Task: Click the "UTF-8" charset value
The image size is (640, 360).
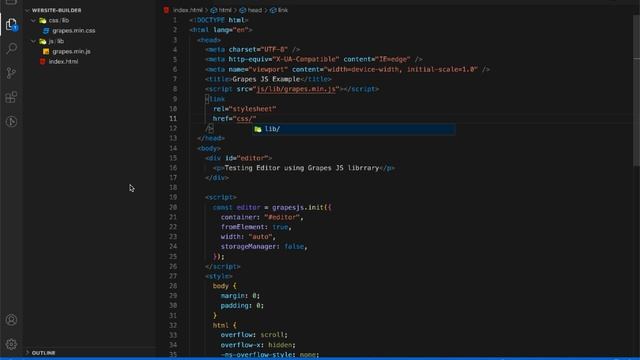Action: [x=274, y=49]
